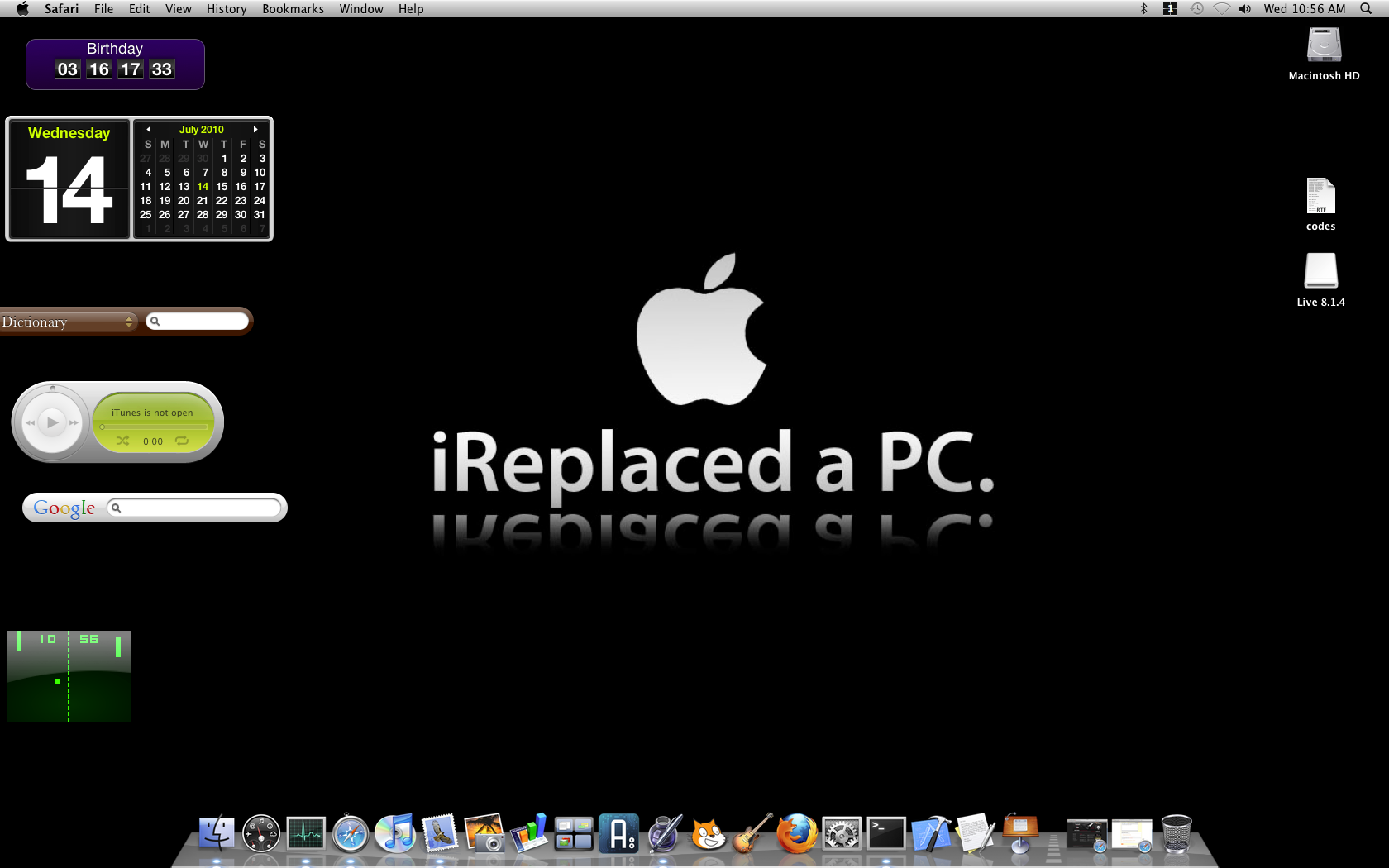Click the Safari compass icon in Dock
This screenshot has height=868, width=1389.
[351, 833]
